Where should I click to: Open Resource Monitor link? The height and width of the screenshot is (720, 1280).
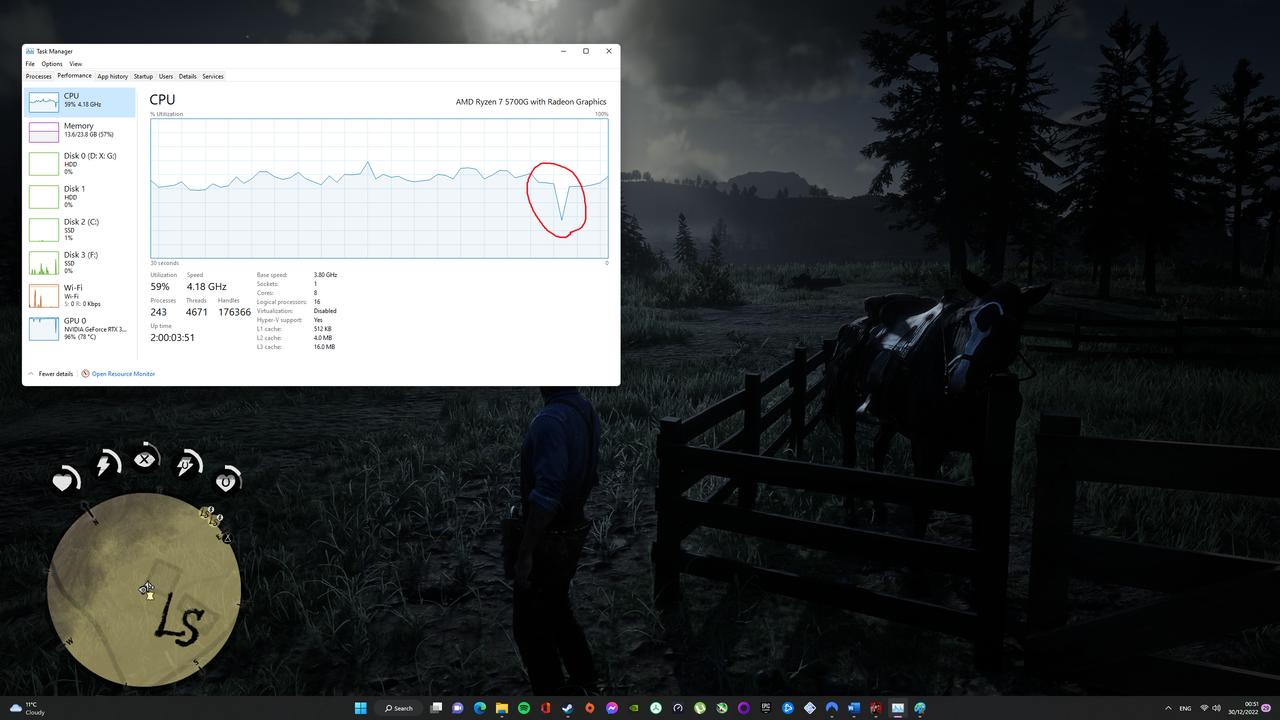point(124,374)
